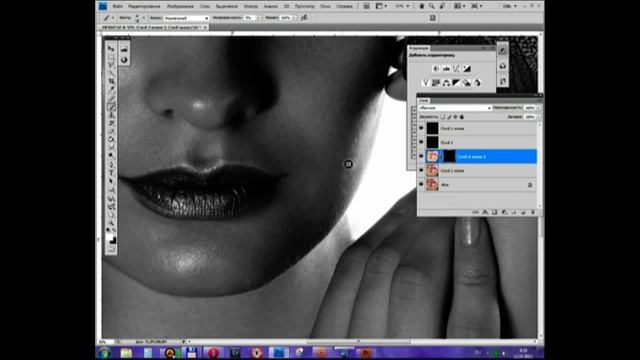Select the Healing Brush tool

[x=111, y=98]
